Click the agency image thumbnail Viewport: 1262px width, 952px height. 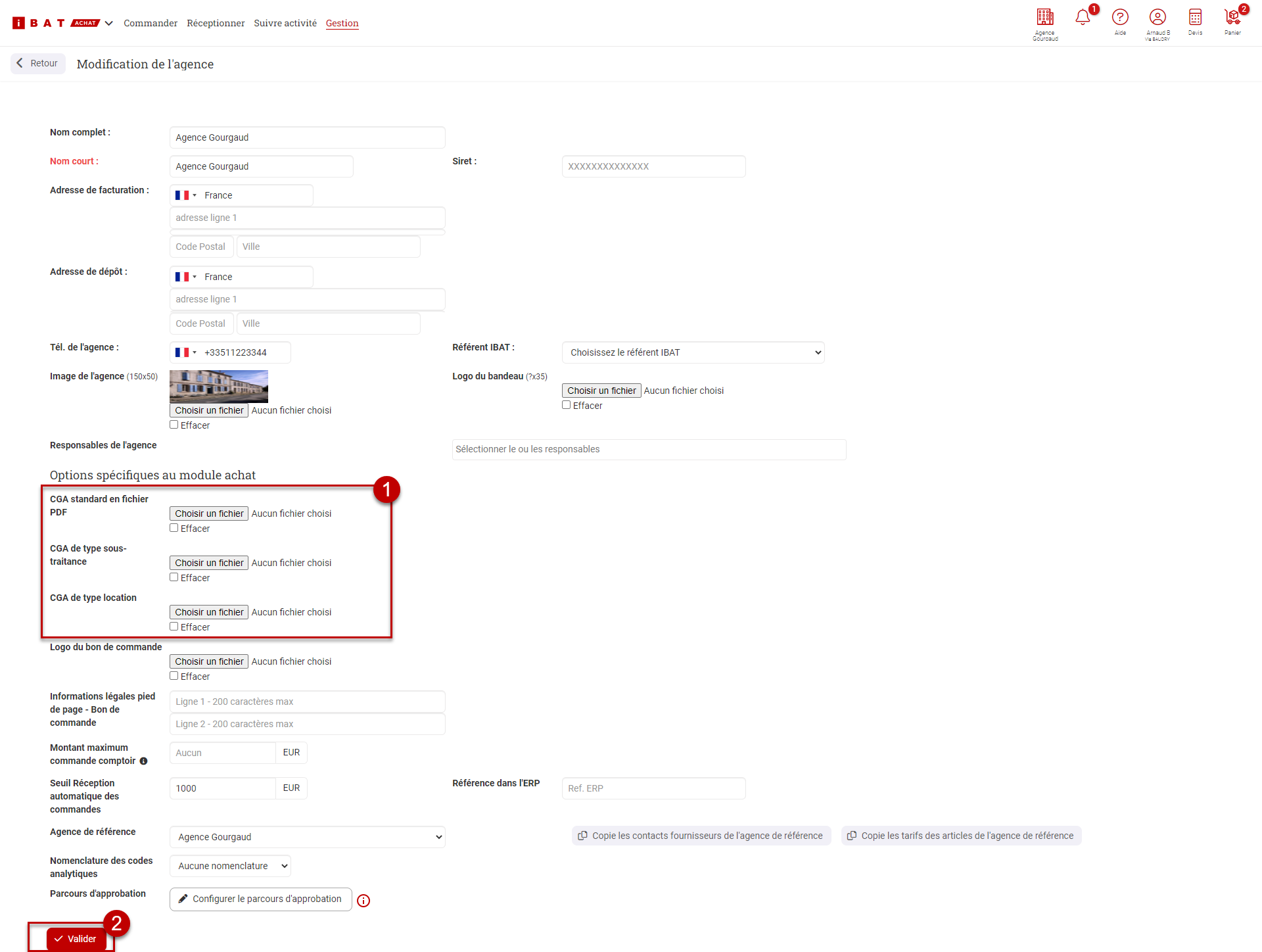219,386
